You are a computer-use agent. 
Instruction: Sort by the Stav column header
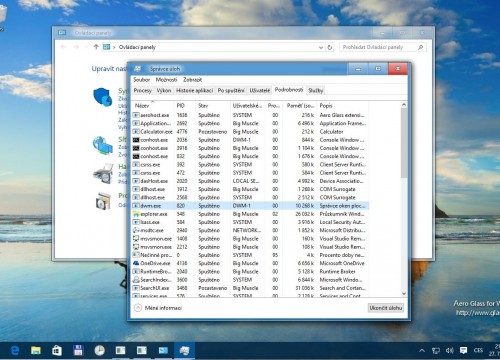(213, 106)
